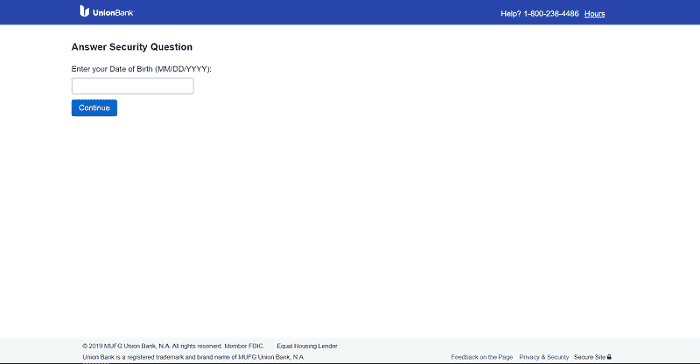Submit with the Continue button
Screen dimensions: 700x364
click(x=94, y=108)
